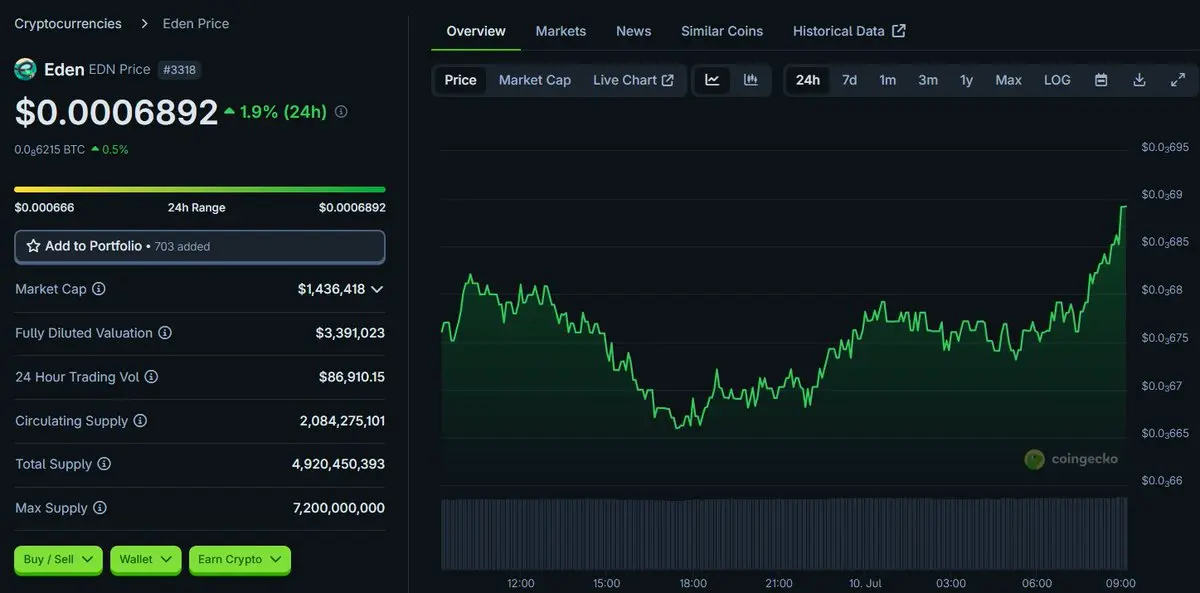Image resolution: width=1200 pixels, height=593 pixels.
Task: Go to Cryptocurrencies breadcrumb link
Action: click(68, 23)
